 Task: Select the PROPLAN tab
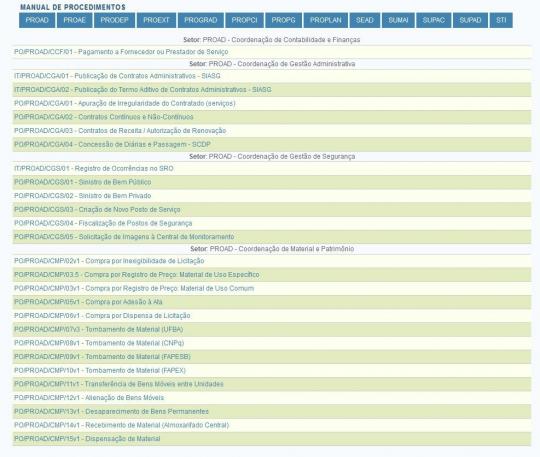pyautogui.click(x=325, y=20)
